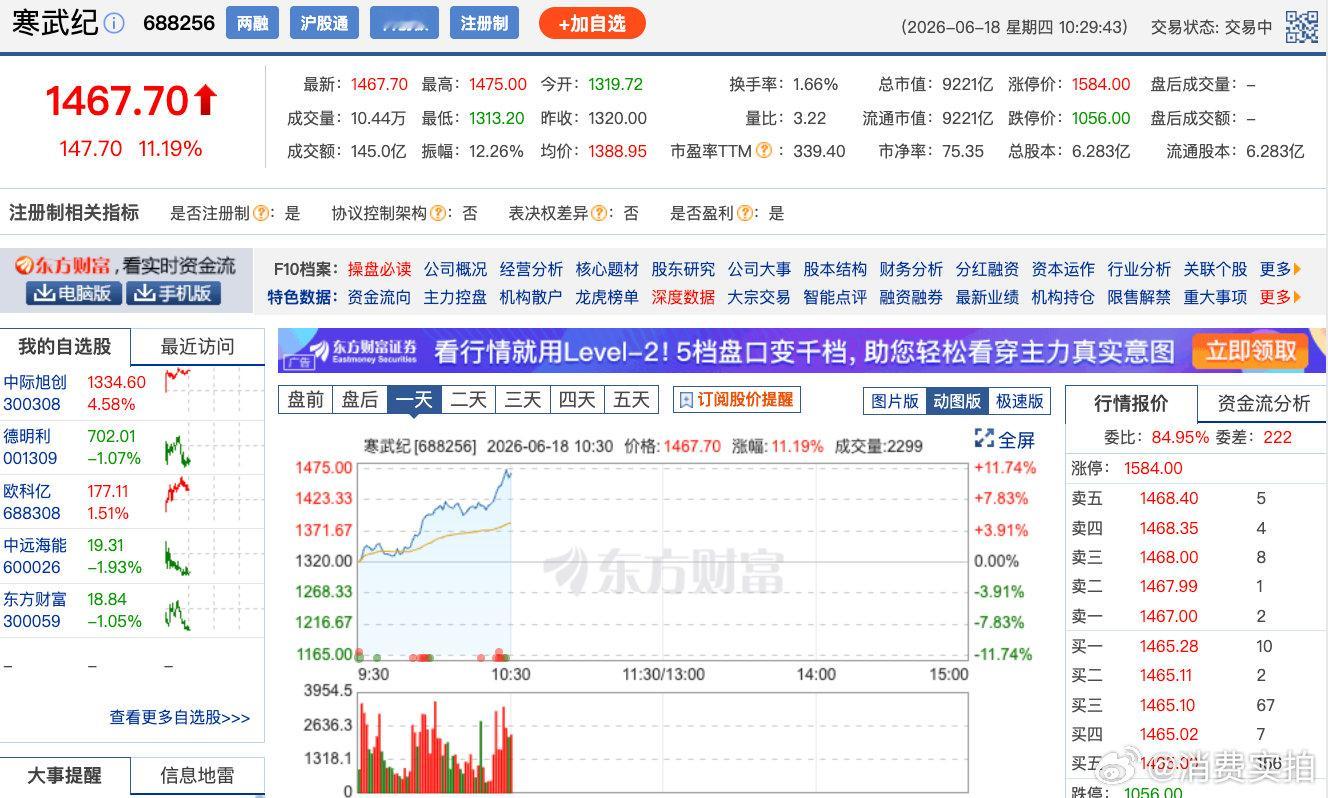Screen dimensions: 1328x798
Task: Open the 机构持仓 link
Action: point(1063,297)
